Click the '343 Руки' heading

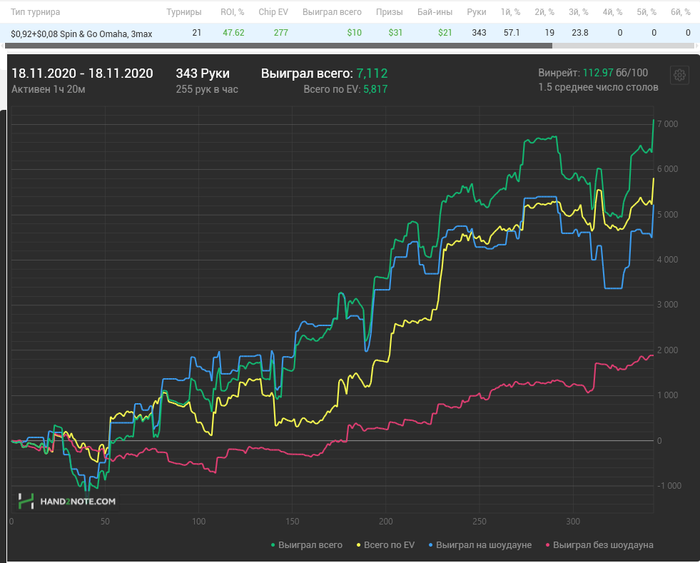203,74
